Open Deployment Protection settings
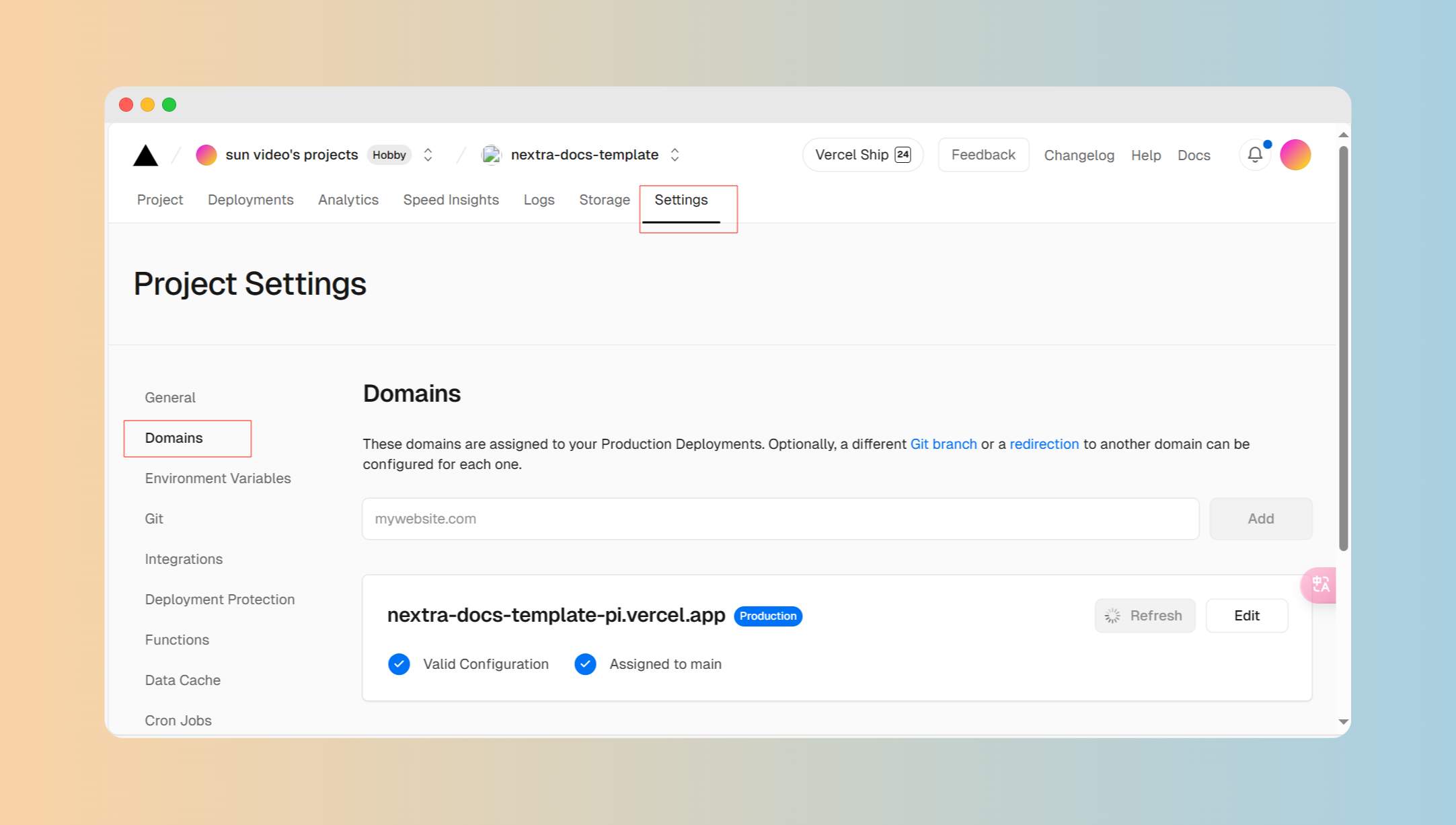 220,600
